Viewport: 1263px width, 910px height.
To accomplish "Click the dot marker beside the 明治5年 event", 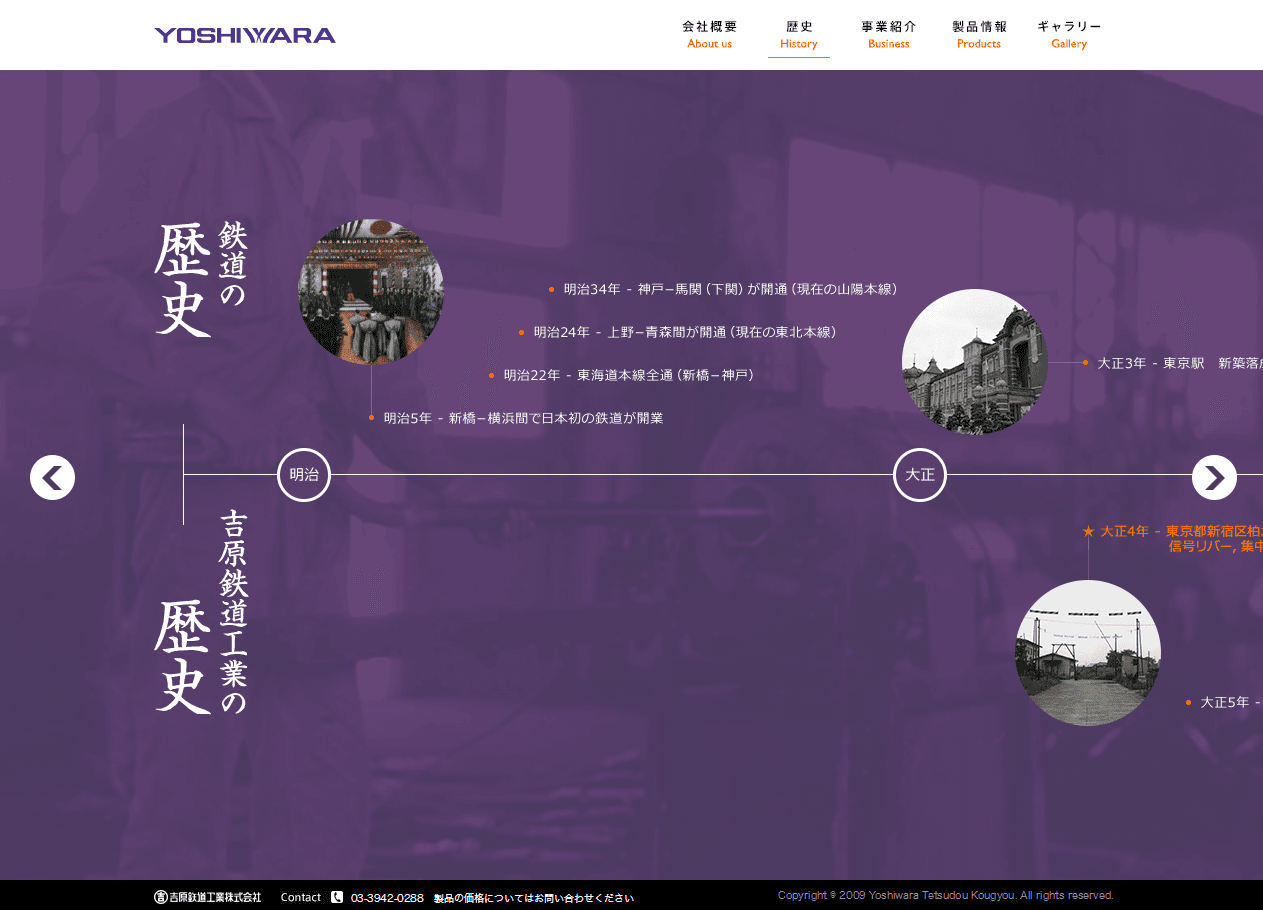I will click(x=371, y=417).
